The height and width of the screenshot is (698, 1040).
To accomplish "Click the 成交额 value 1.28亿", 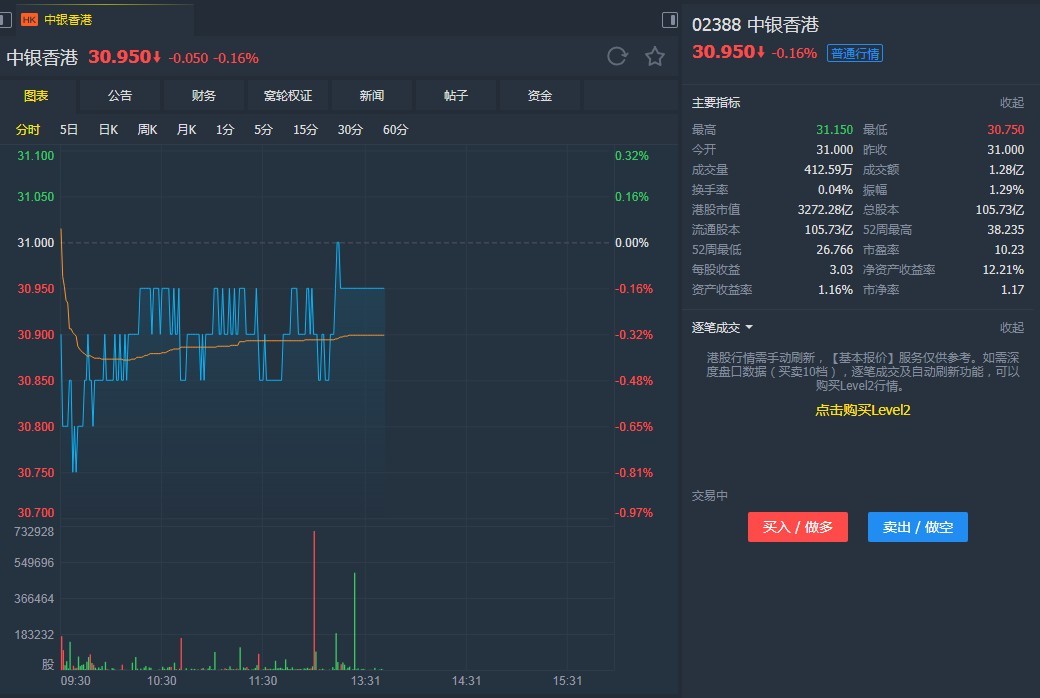I will (x=1006, y=170).
